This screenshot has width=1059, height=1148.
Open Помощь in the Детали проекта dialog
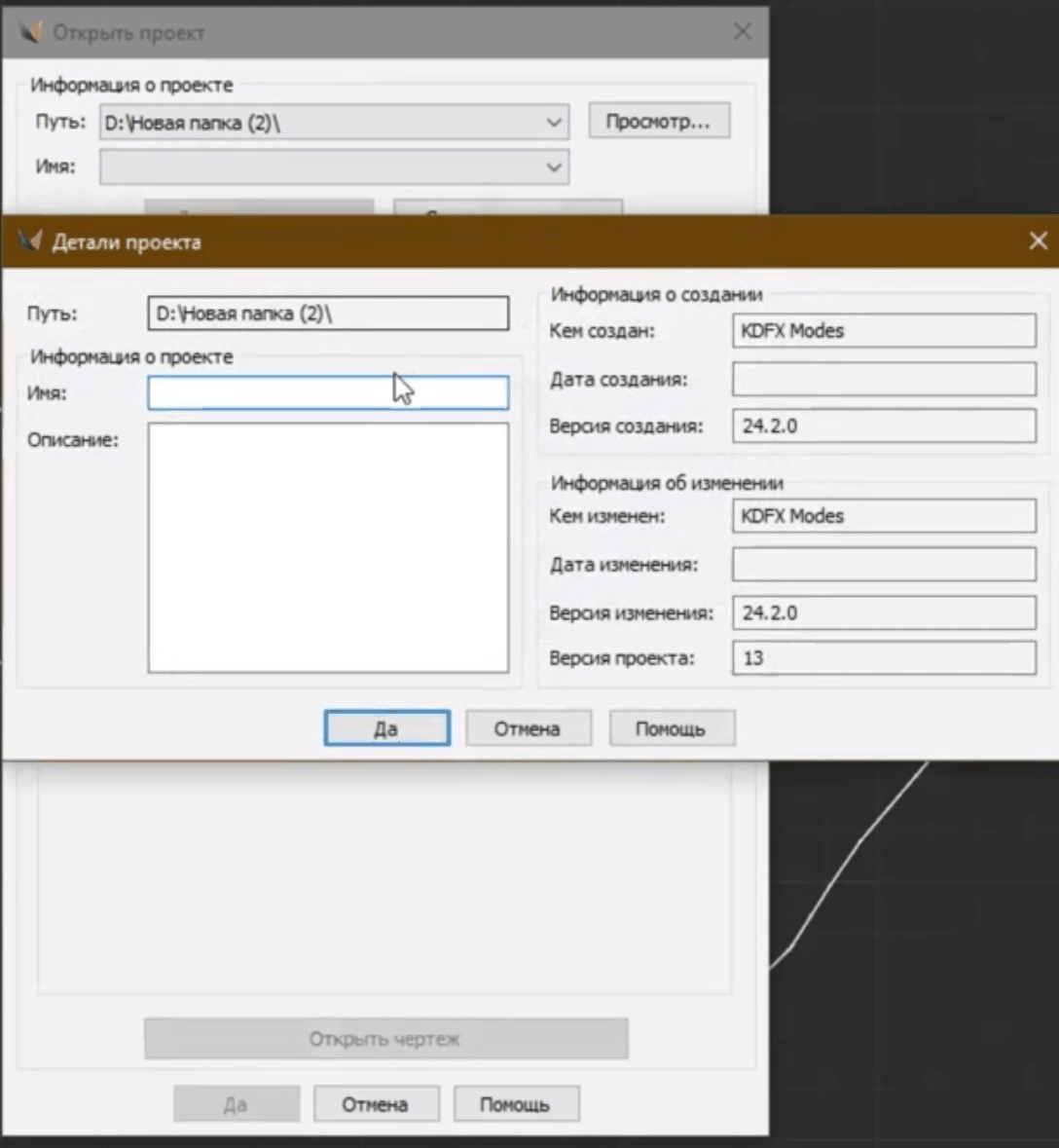[671, 728]
